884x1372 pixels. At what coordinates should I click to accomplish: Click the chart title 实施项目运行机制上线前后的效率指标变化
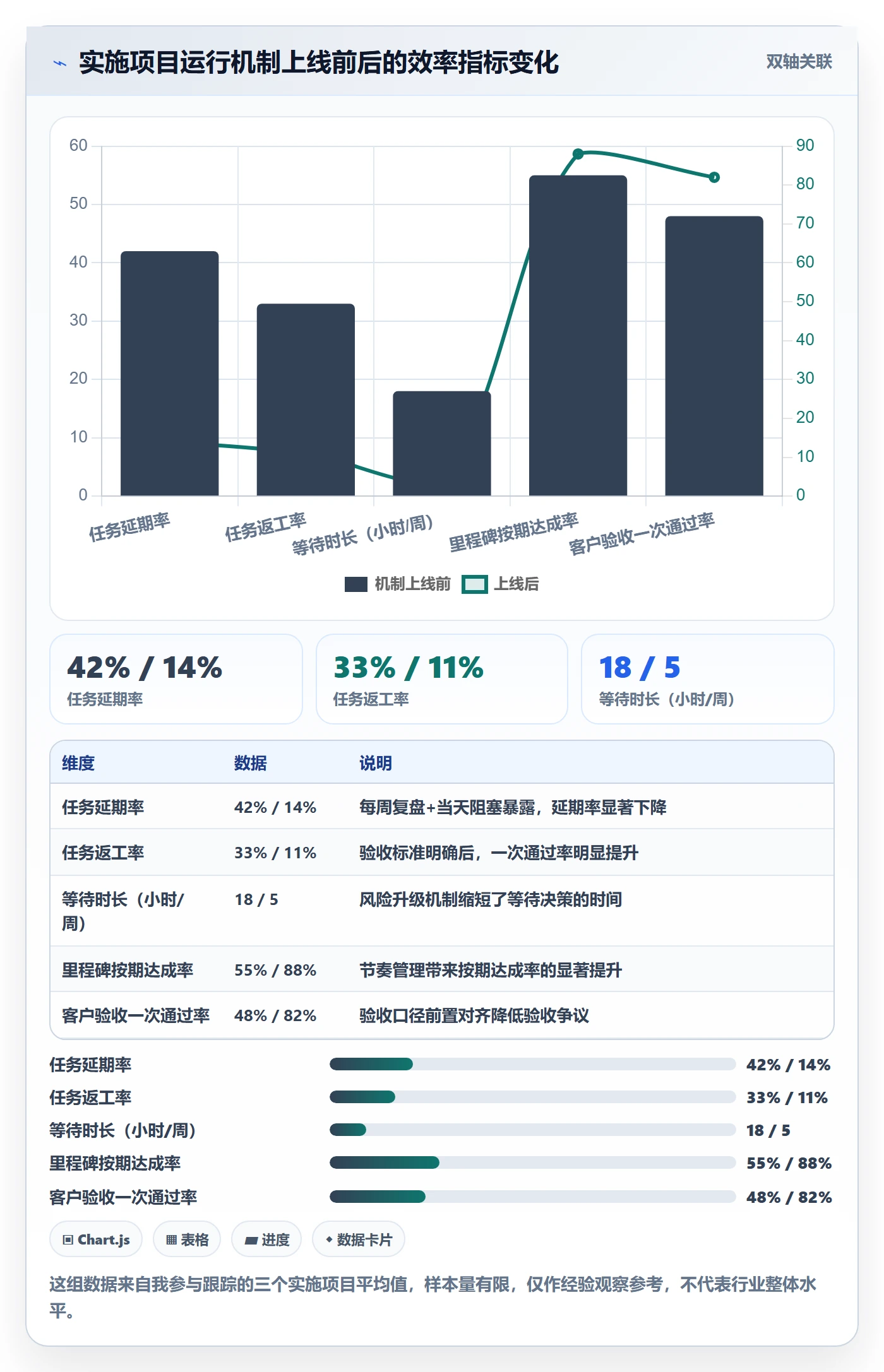(x=319, y=62)
